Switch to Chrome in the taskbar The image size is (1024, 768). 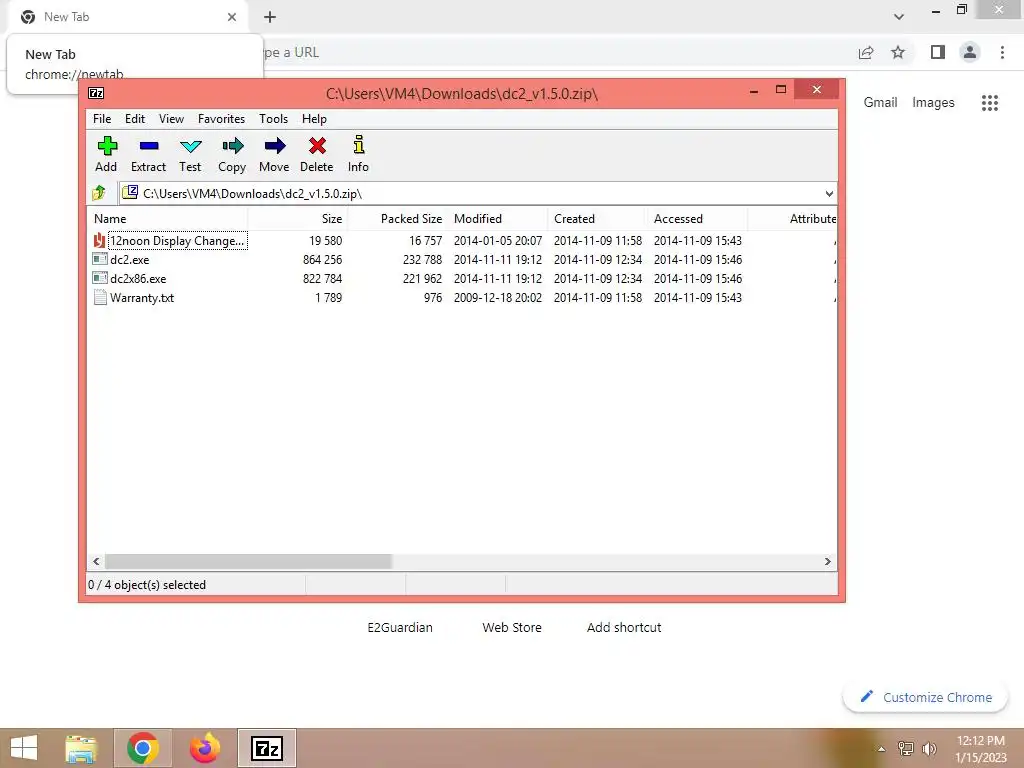click(x=143, y=748)
